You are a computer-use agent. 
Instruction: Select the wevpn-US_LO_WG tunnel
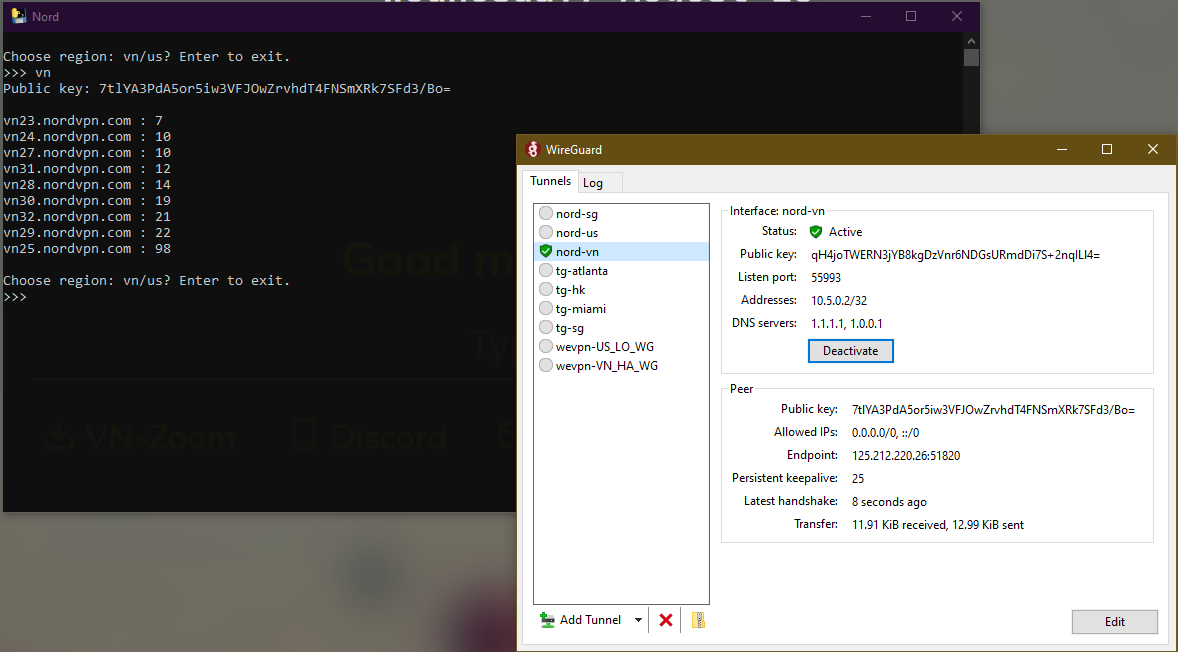621,346
